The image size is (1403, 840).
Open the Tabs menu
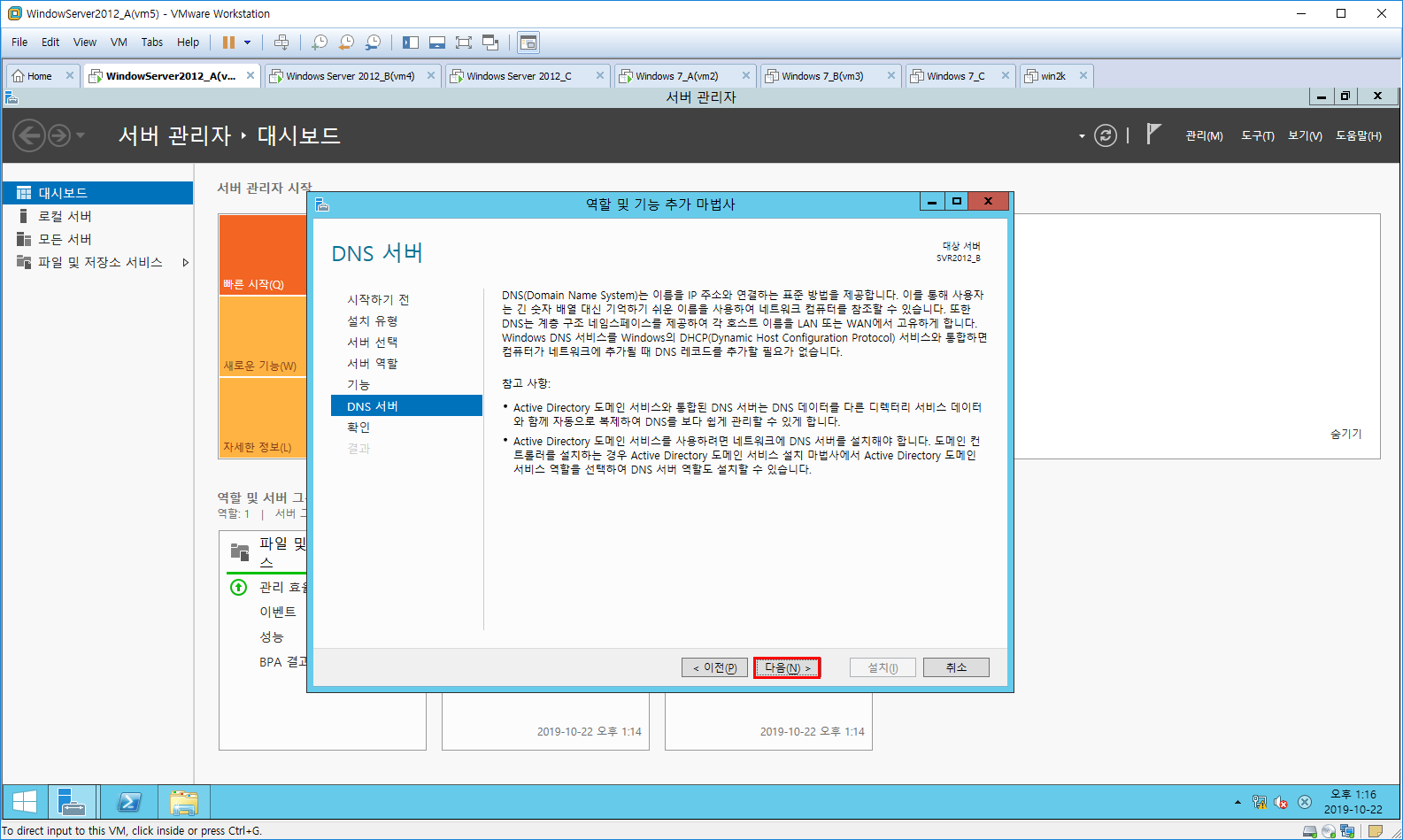[x=152, y=42]
